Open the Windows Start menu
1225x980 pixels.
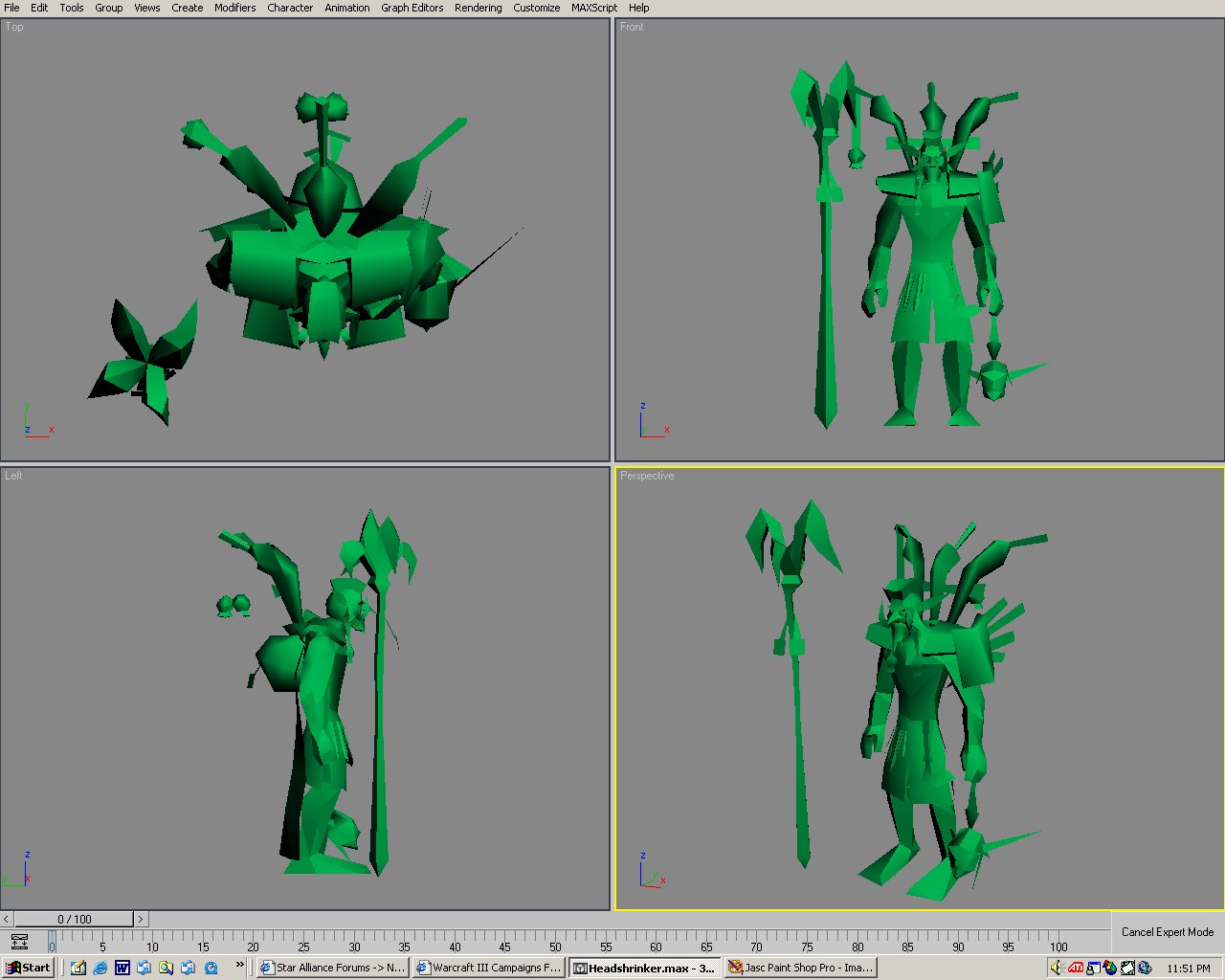point(28,968)
